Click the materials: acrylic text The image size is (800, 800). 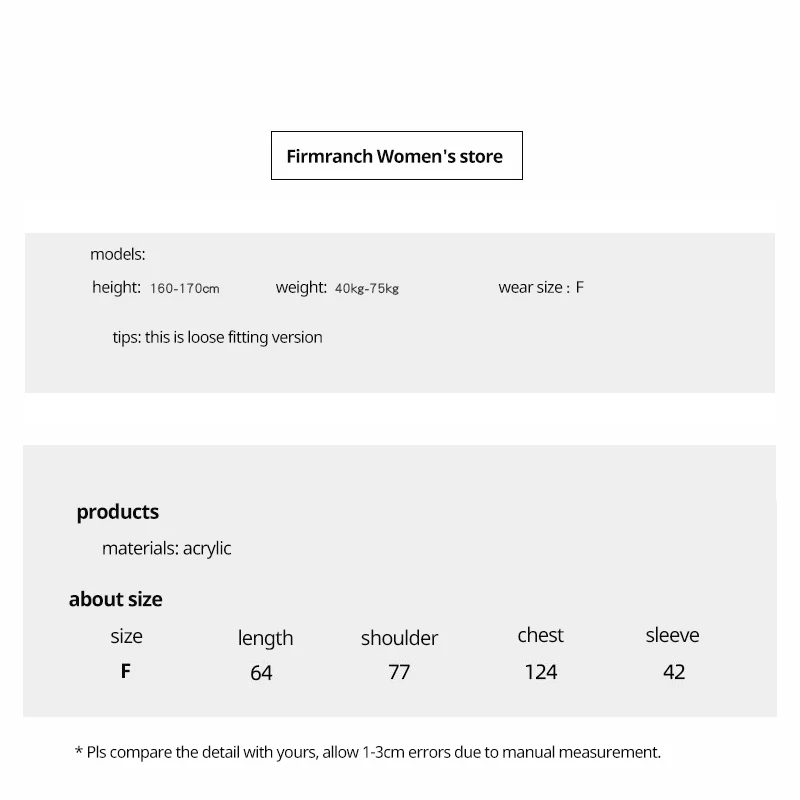[x=166, y=548]
